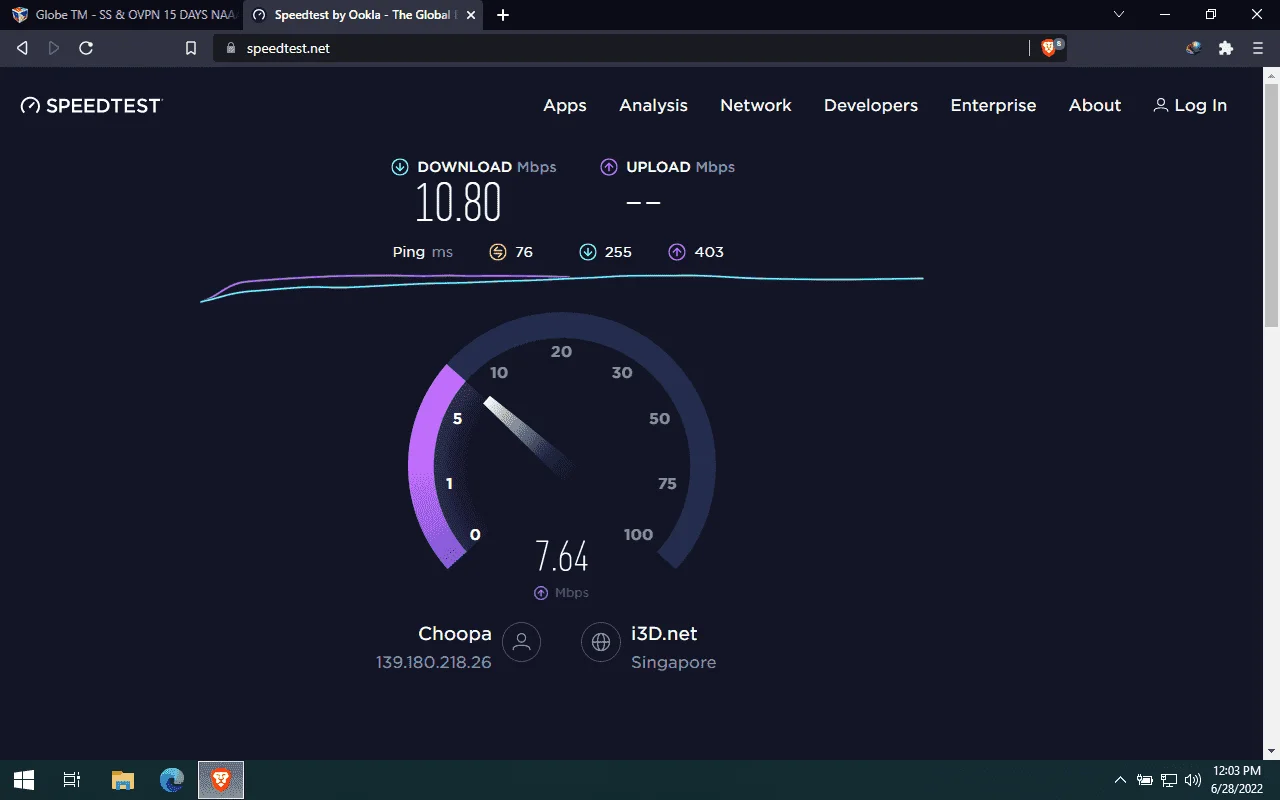Click the wallet-like extension icon beside the puzzle icon
The height and width of the screenshot is (800, 1280).
tap(1193, 48)
